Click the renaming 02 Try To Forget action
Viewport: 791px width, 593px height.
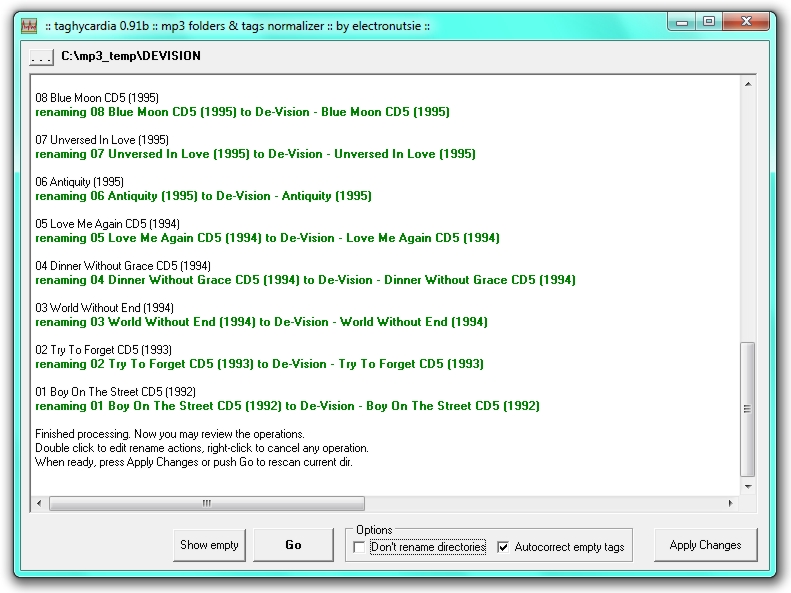[x=259, y=364]
